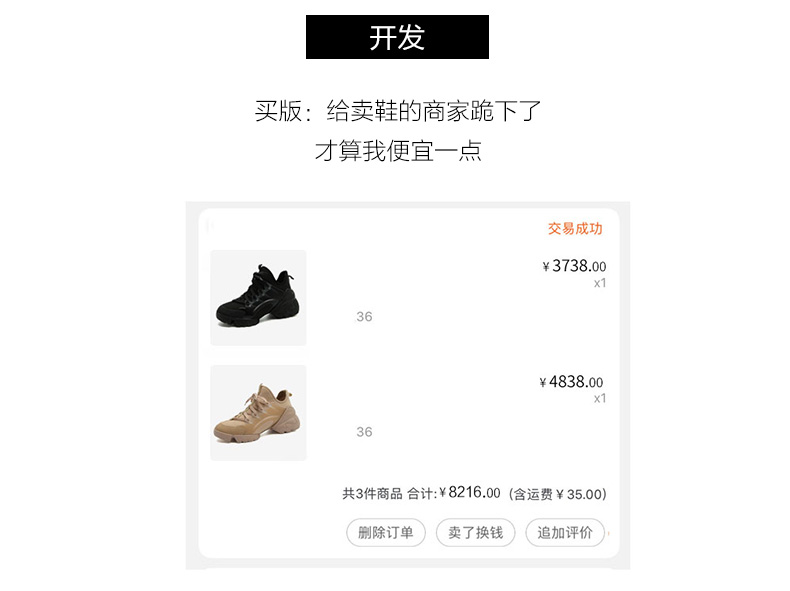Screen dimensions: 790x591
Task: Open the beige sneaker thumbnail
Action: (x=258, y=413)
